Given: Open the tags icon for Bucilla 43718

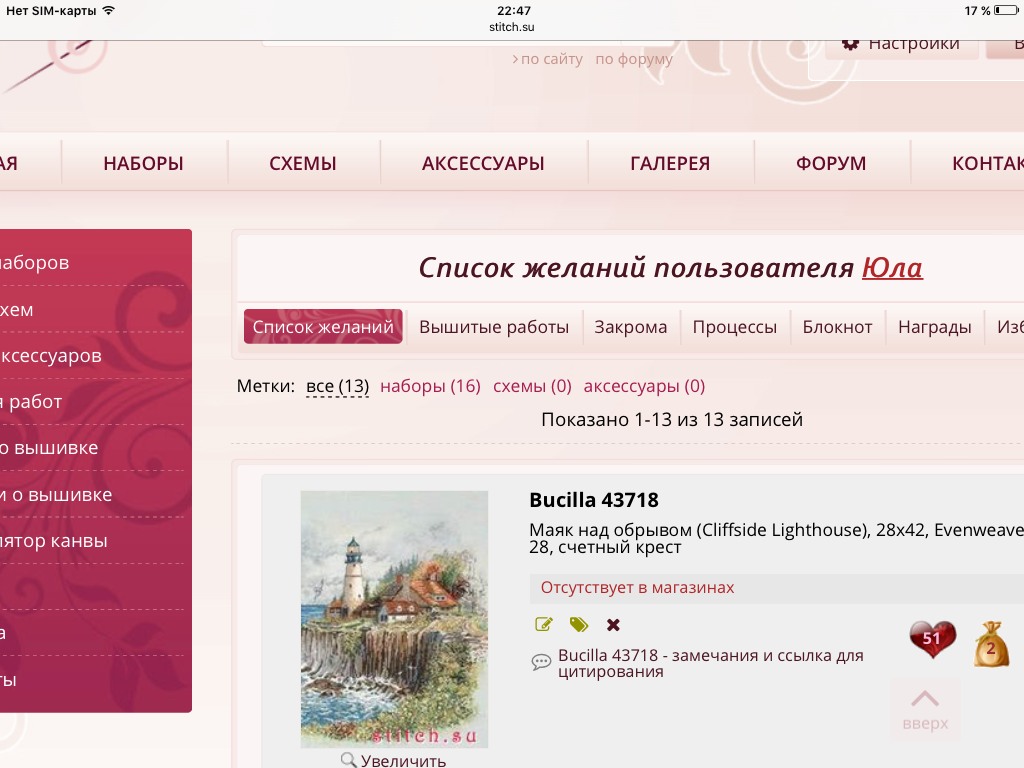Looking at the screenshot, I should 579,625.
